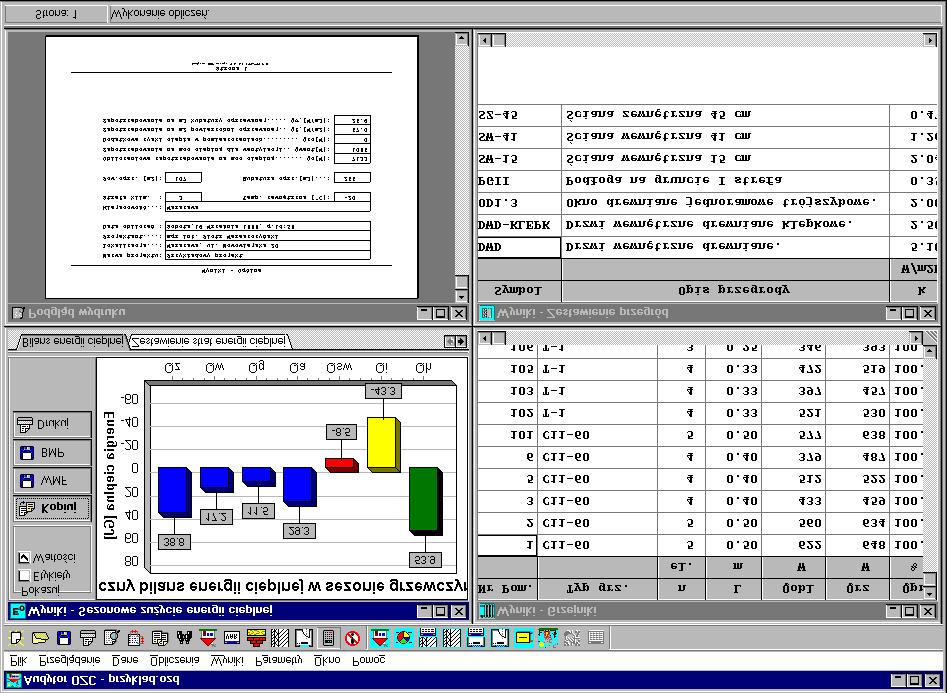Click the cyan room-outline results icon

pyautogui.click(x=500, y=637)
